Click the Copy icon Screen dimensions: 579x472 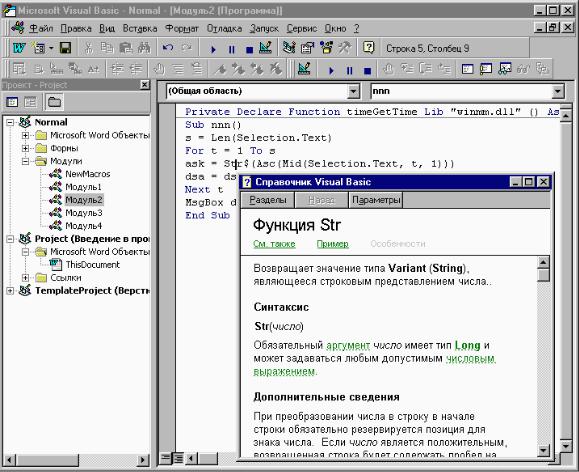pyautogui.click(x=107, y=48)
